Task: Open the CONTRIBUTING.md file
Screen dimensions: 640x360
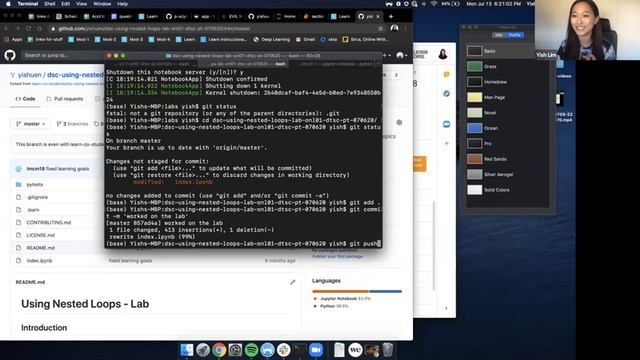Action: click(49, 222)
